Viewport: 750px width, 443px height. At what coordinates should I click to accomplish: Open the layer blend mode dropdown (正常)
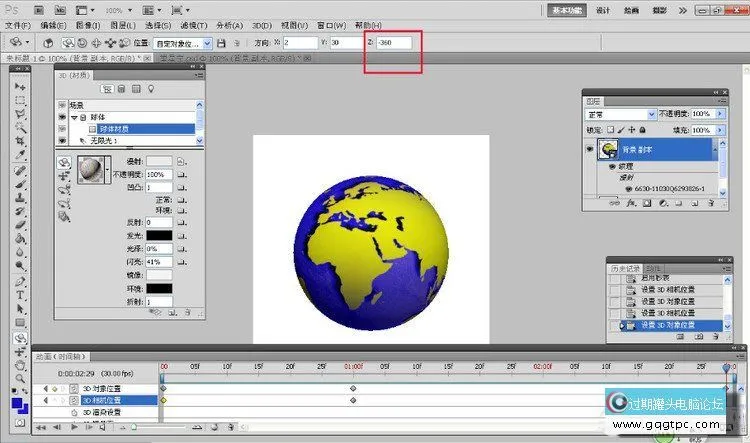tap(620, 114)
